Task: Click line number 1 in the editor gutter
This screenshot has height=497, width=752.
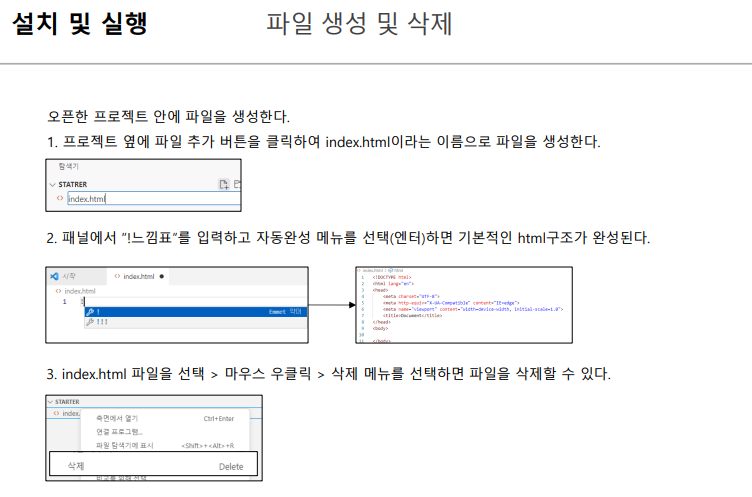Action: coord(64,301)
